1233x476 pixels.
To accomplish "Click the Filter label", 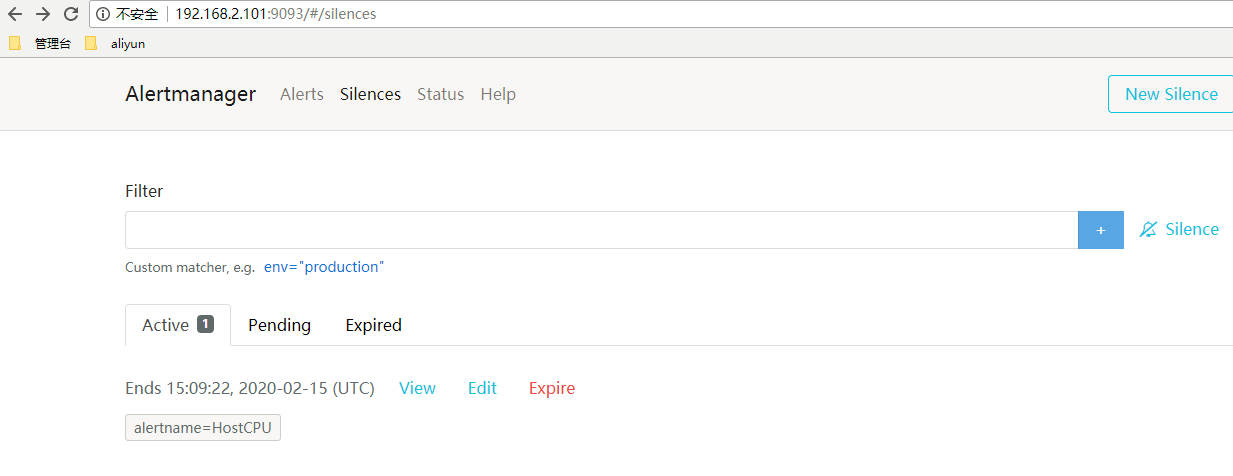I will point(144,191).
